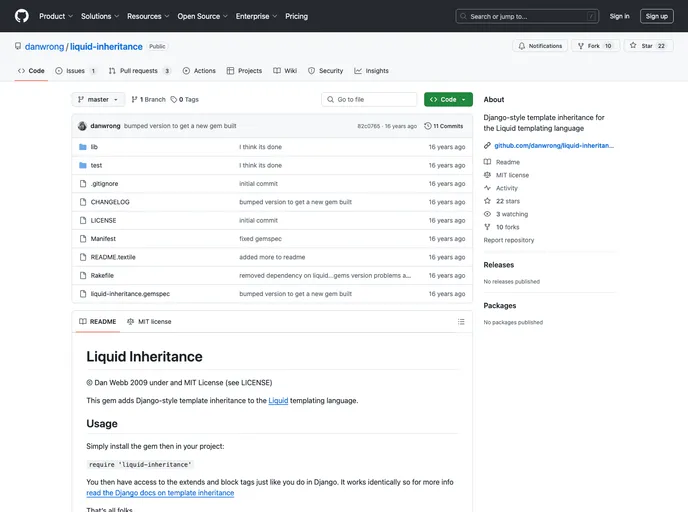Click Sign in
Image resolution: width=688 pixels, height=512 pixels.
tap(619, 16)
